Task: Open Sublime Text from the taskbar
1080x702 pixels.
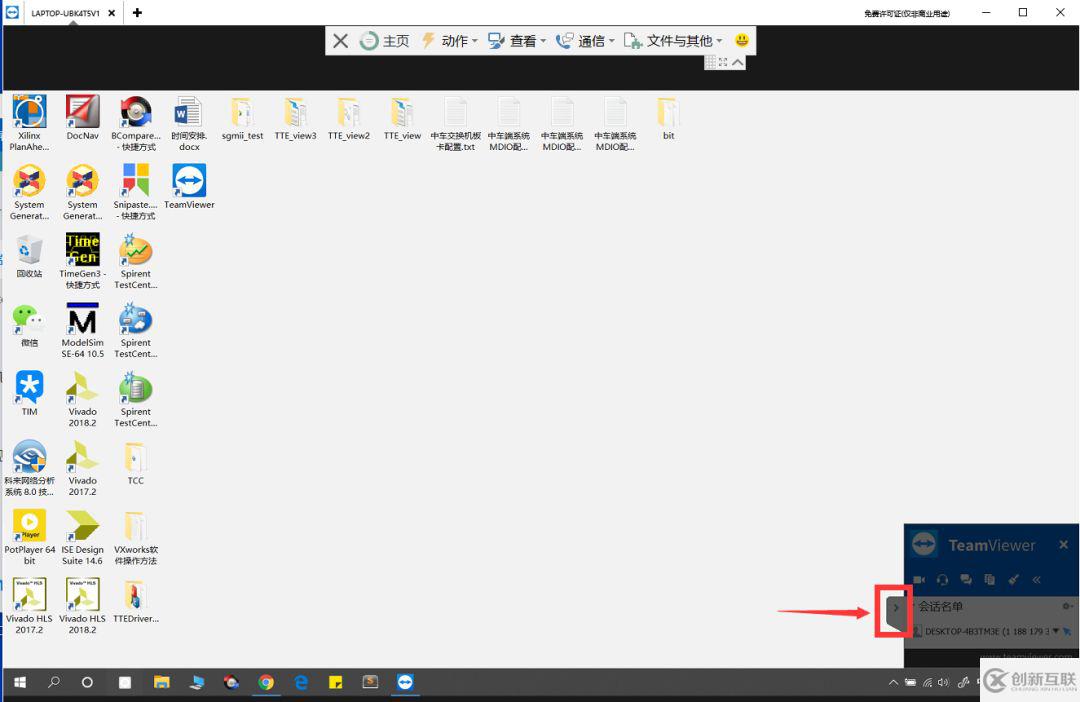Action: tap(371, 682)
